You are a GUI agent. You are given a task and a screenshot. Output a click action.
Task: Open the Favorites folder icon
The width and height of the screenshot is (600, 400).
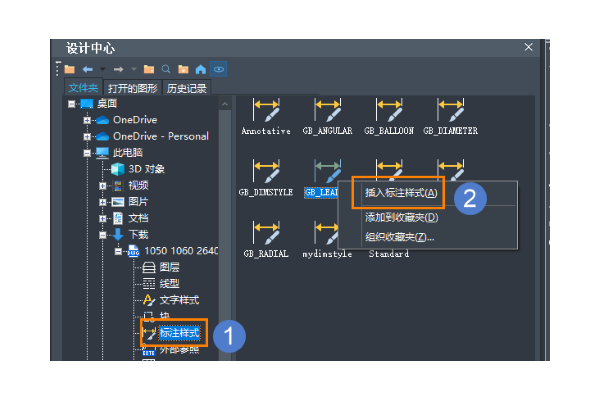[x=183, y=69]
